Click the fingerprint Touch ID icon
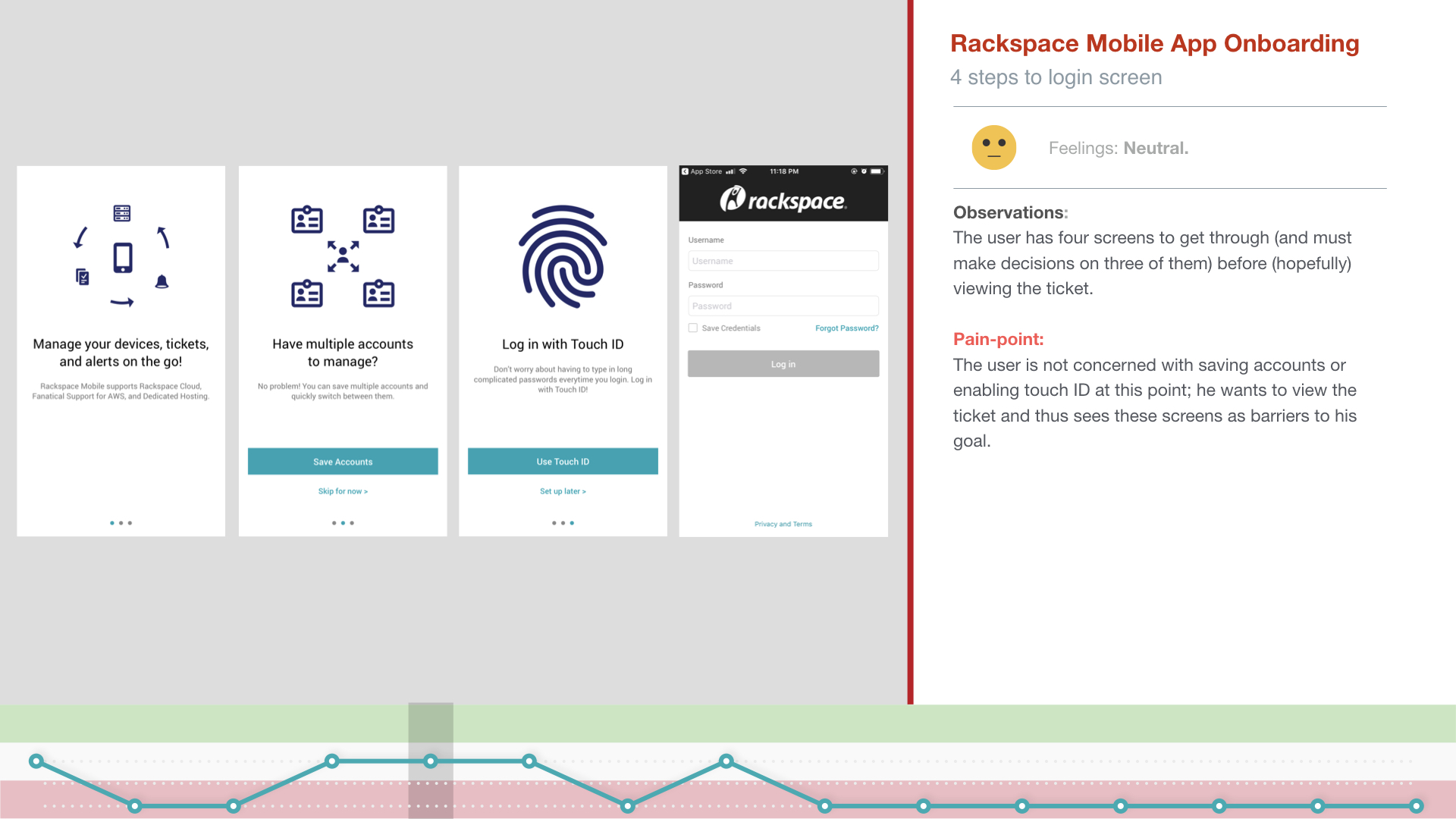 pos(563,256)
